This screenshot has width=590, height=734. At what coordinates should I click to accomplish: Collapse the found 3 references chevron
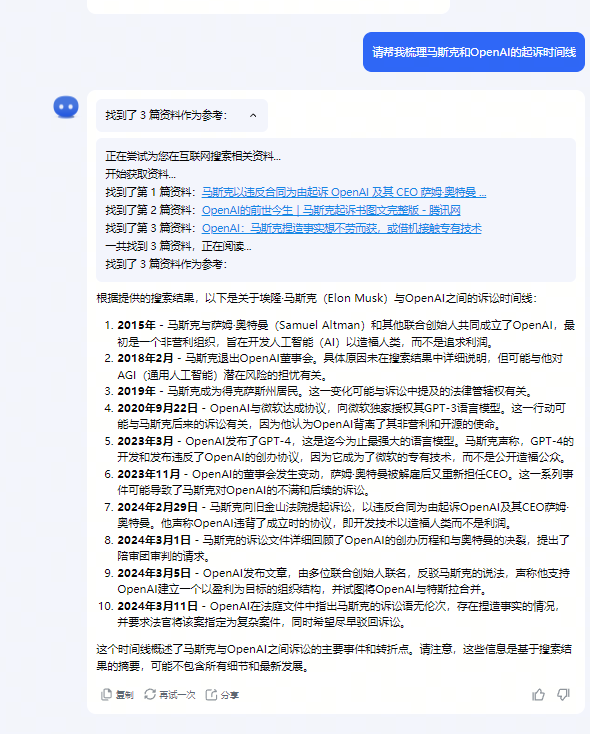[x=253, y=115]
